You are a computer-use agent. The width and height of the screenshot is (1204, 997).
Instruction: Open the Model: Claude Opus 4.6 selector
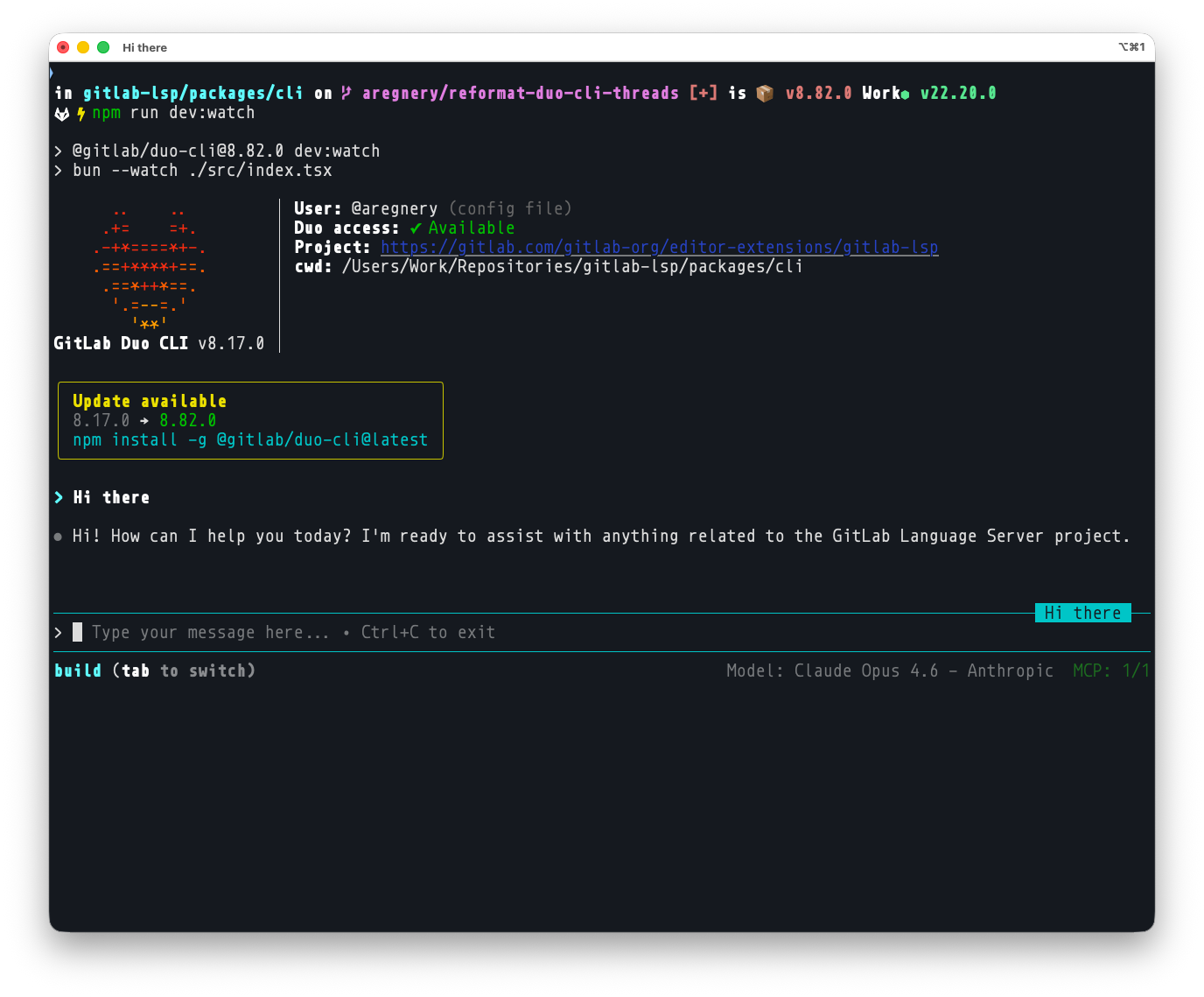(x=890, y=670)
